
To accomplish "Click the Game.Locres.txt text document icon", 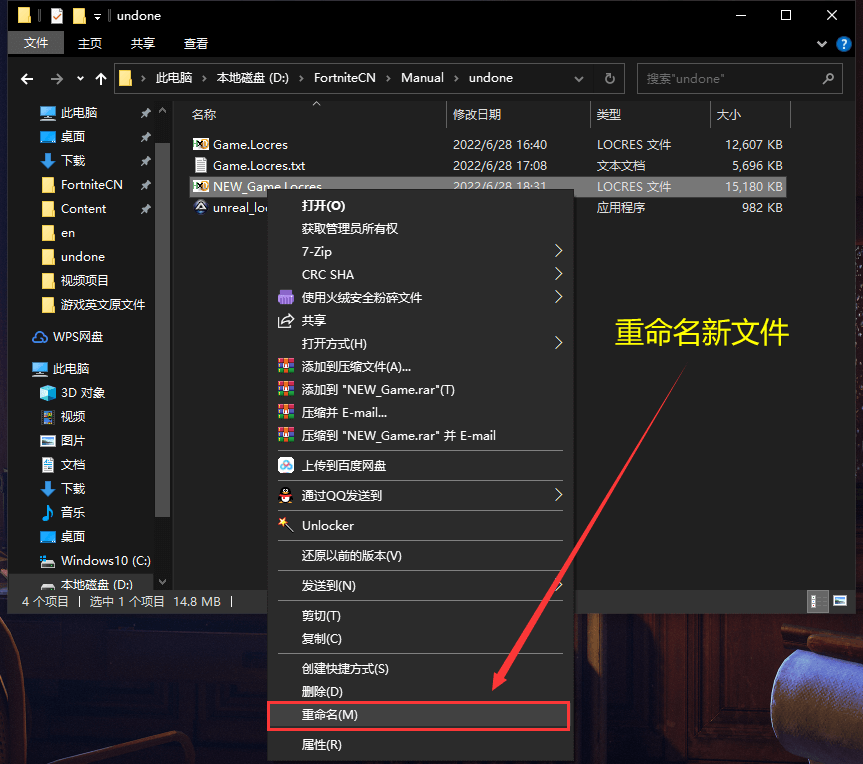I will pos(200,165).
